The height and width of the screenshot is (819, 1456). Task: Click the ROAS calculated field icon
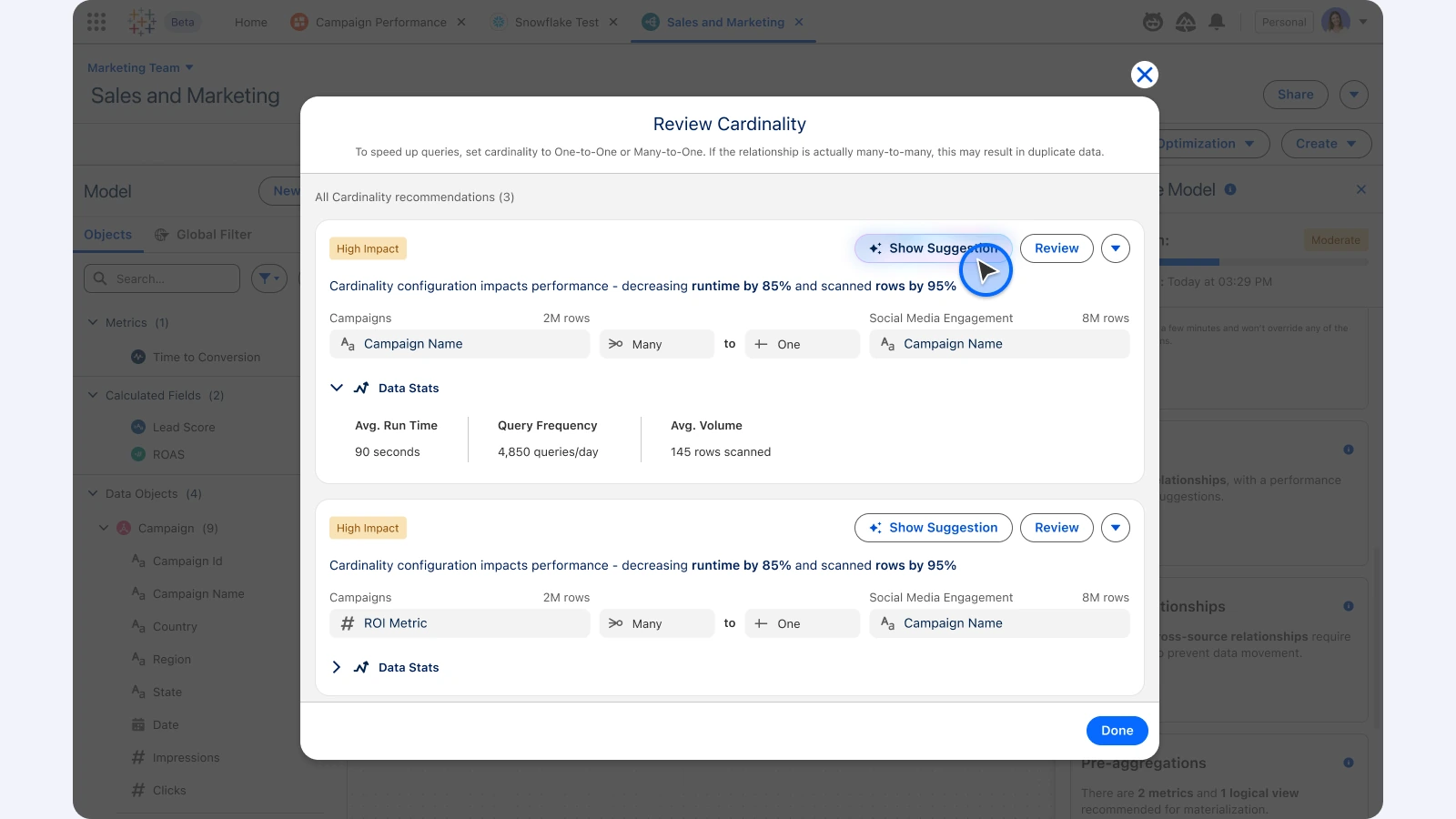tap(138, 454)
